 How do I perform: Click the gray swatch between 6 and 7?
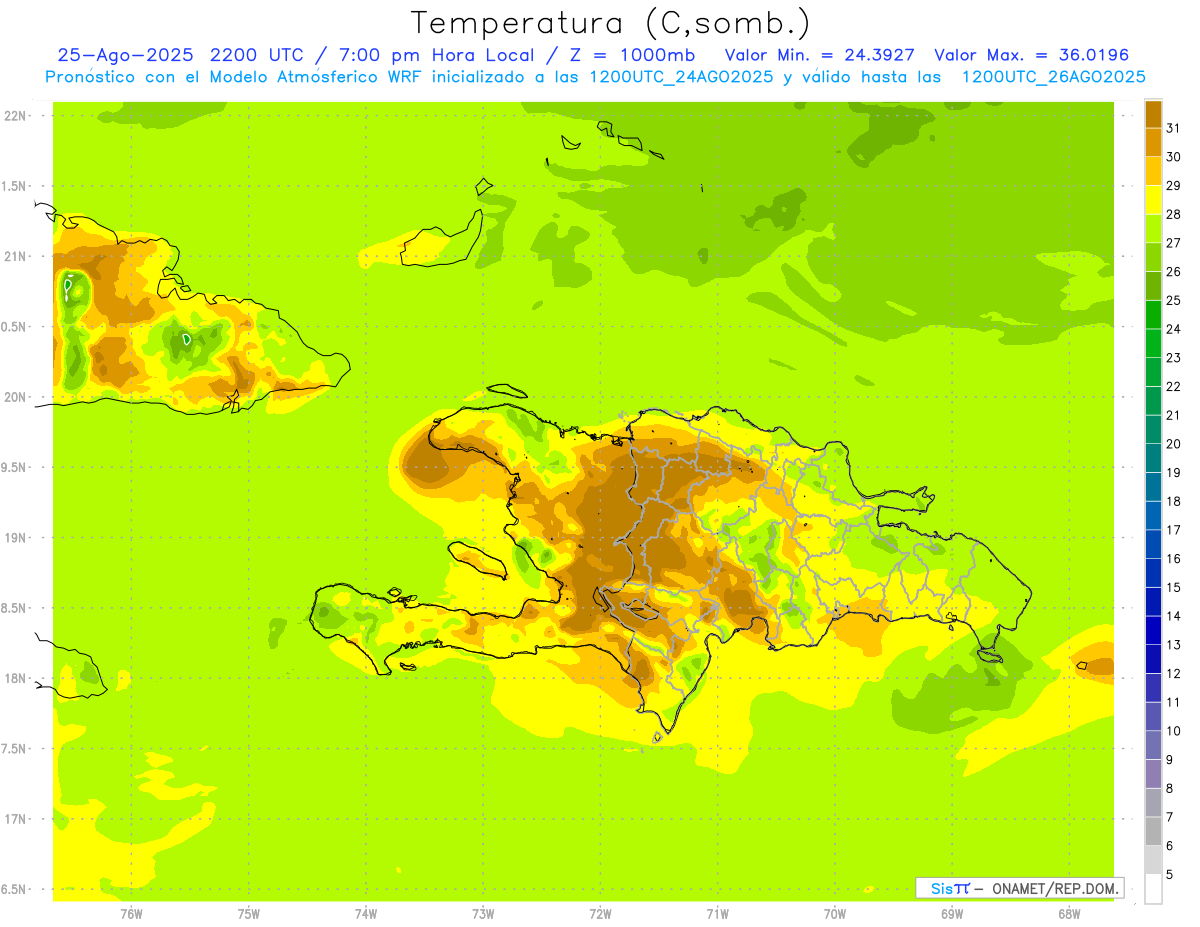[1153, 832]
